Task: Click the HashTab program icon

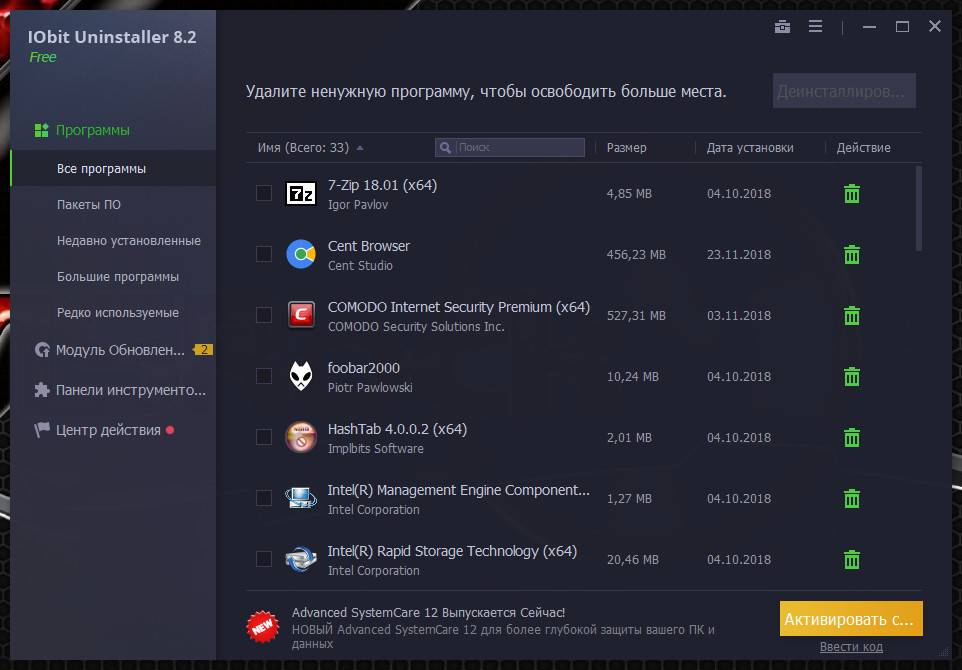Action: point(301,437)
